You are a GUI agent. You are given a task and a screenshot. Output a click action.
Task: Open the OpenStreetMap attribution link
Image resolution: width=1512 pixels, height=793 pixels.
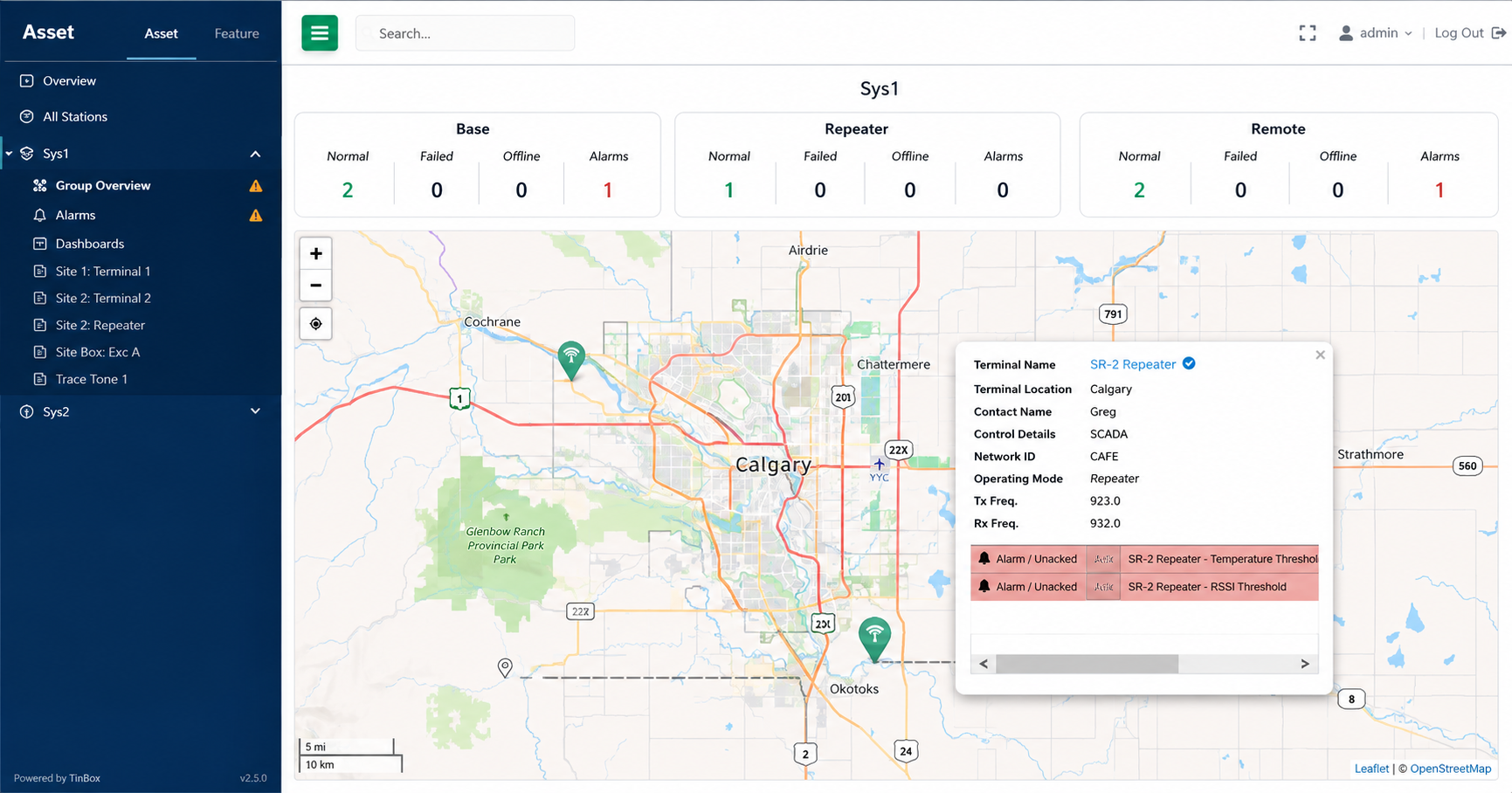pos(1451,769)
